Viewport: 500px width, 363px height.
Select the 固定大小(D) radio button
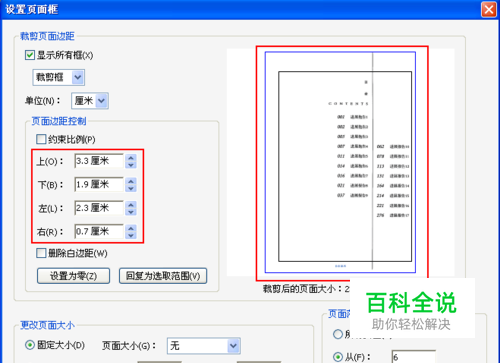pos(30,345)
